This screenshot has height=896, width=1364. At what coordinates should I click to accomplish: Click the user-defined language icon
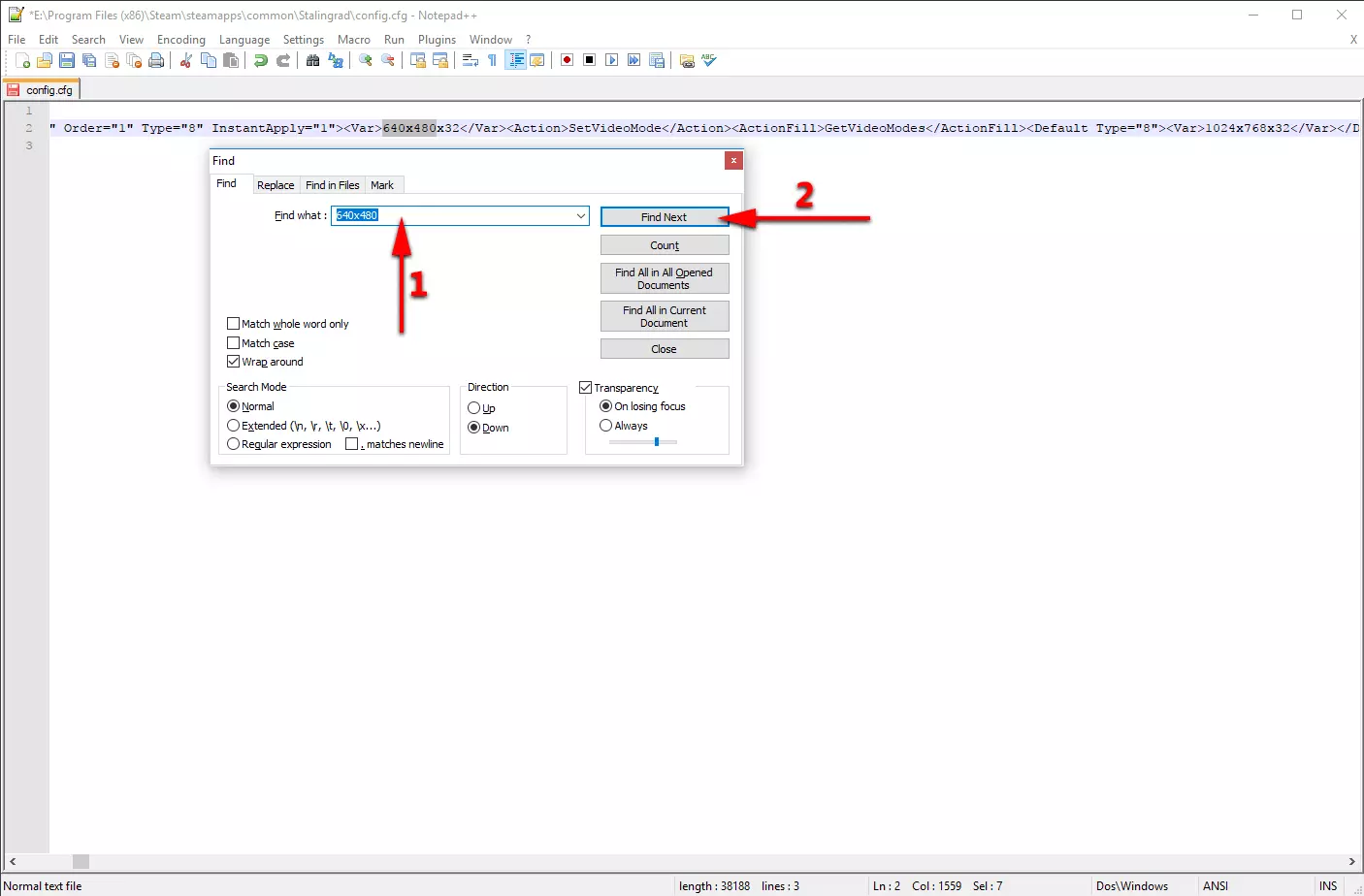pos(537,60)
